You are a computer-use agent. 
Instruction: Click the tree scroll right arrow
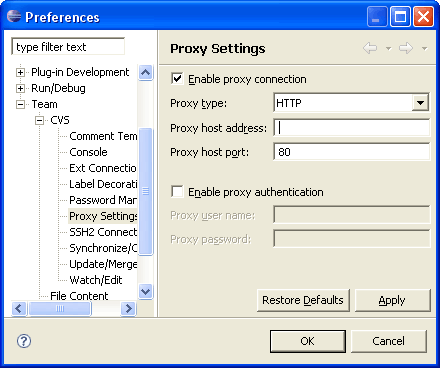coord(128,308)
